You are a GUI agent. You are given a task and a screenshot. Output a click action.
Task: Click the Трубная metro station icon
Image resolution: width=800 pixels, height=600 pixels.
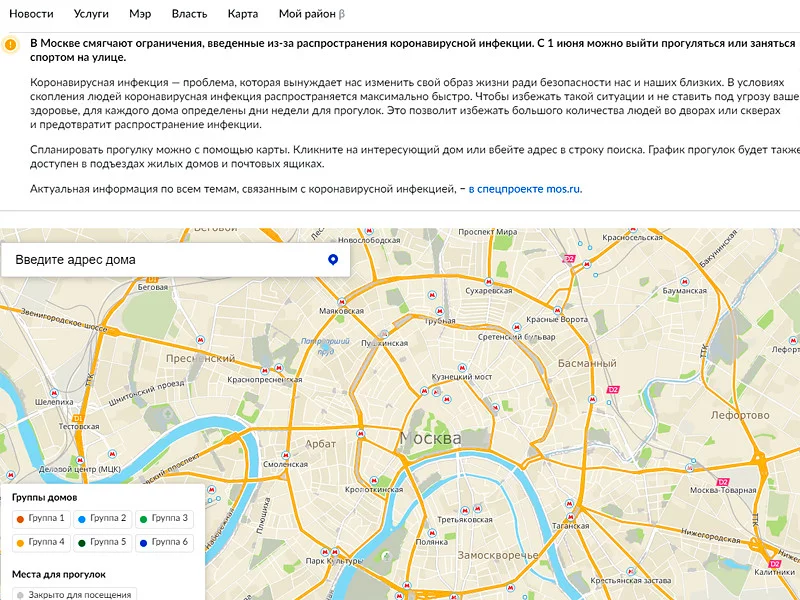[x=440, y=310]
